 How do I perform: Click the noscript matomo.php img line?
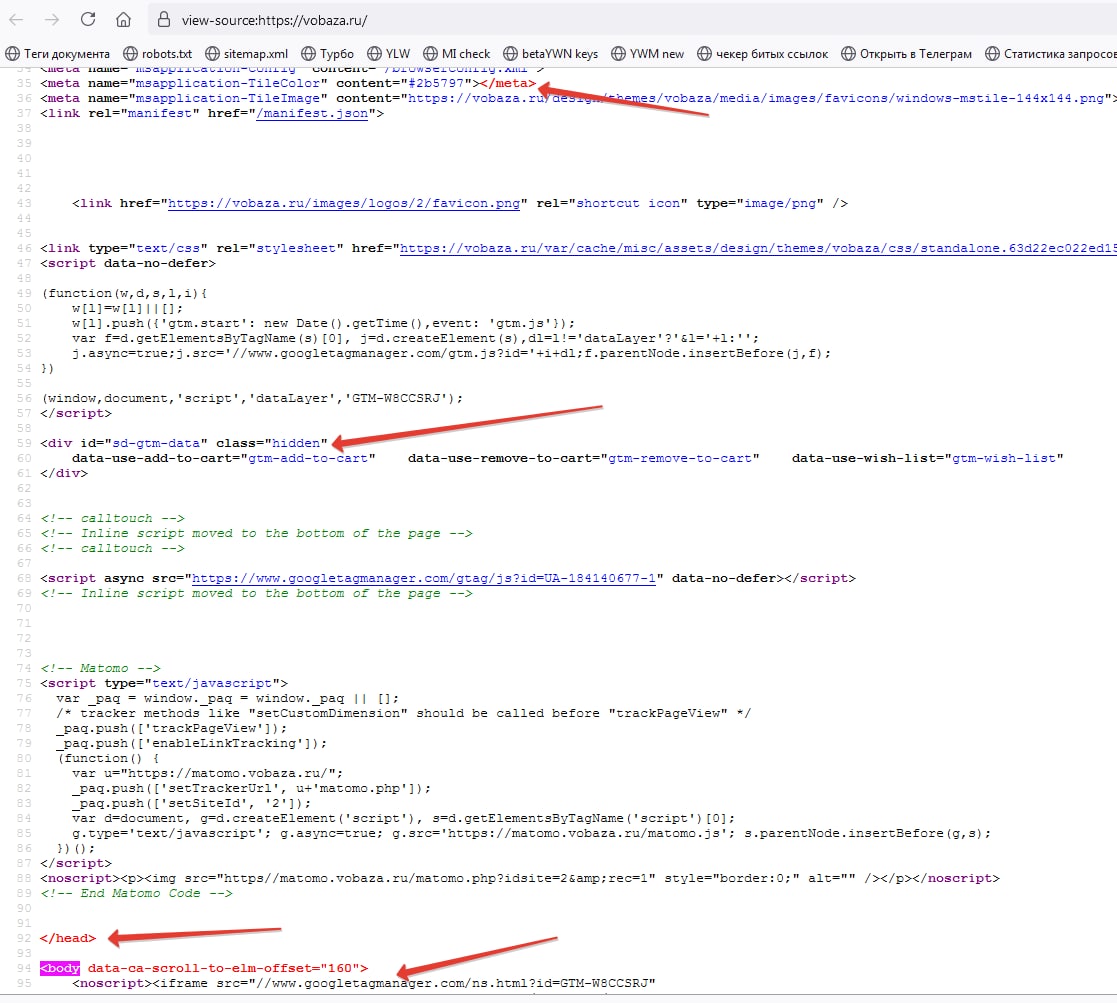[x=520, y=878]
